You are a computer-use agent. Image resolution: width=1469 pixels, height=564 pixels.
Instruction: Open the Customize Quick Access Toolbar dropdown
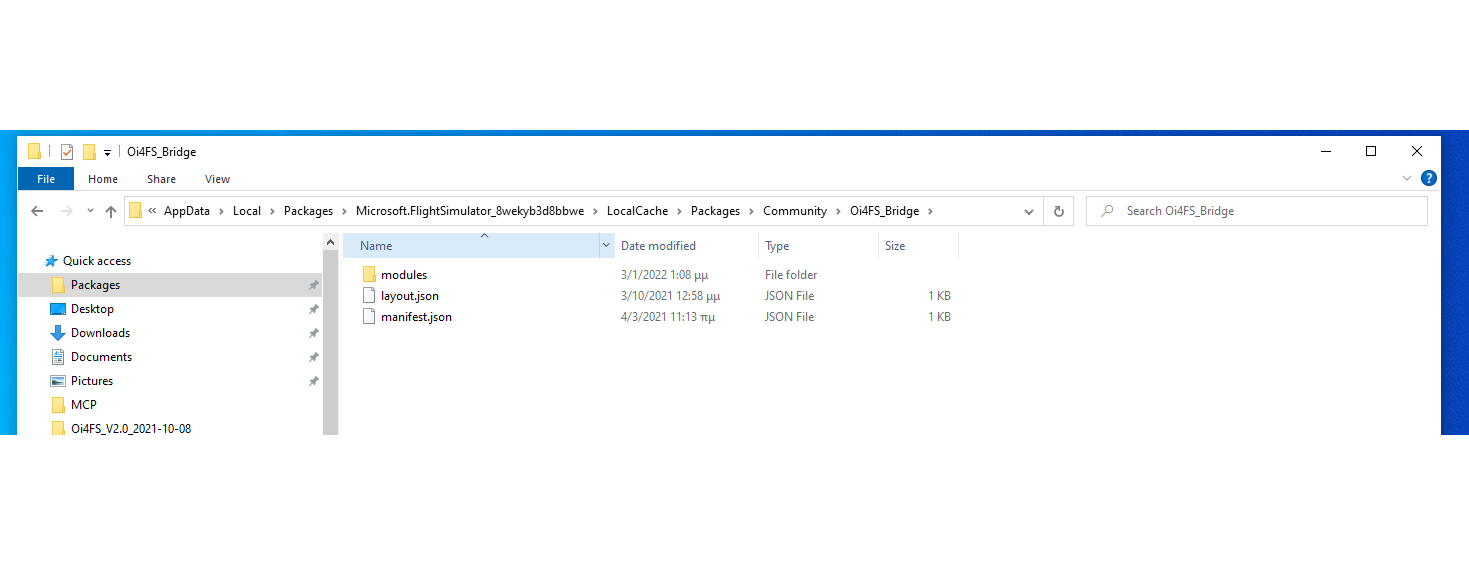point(107,153)
